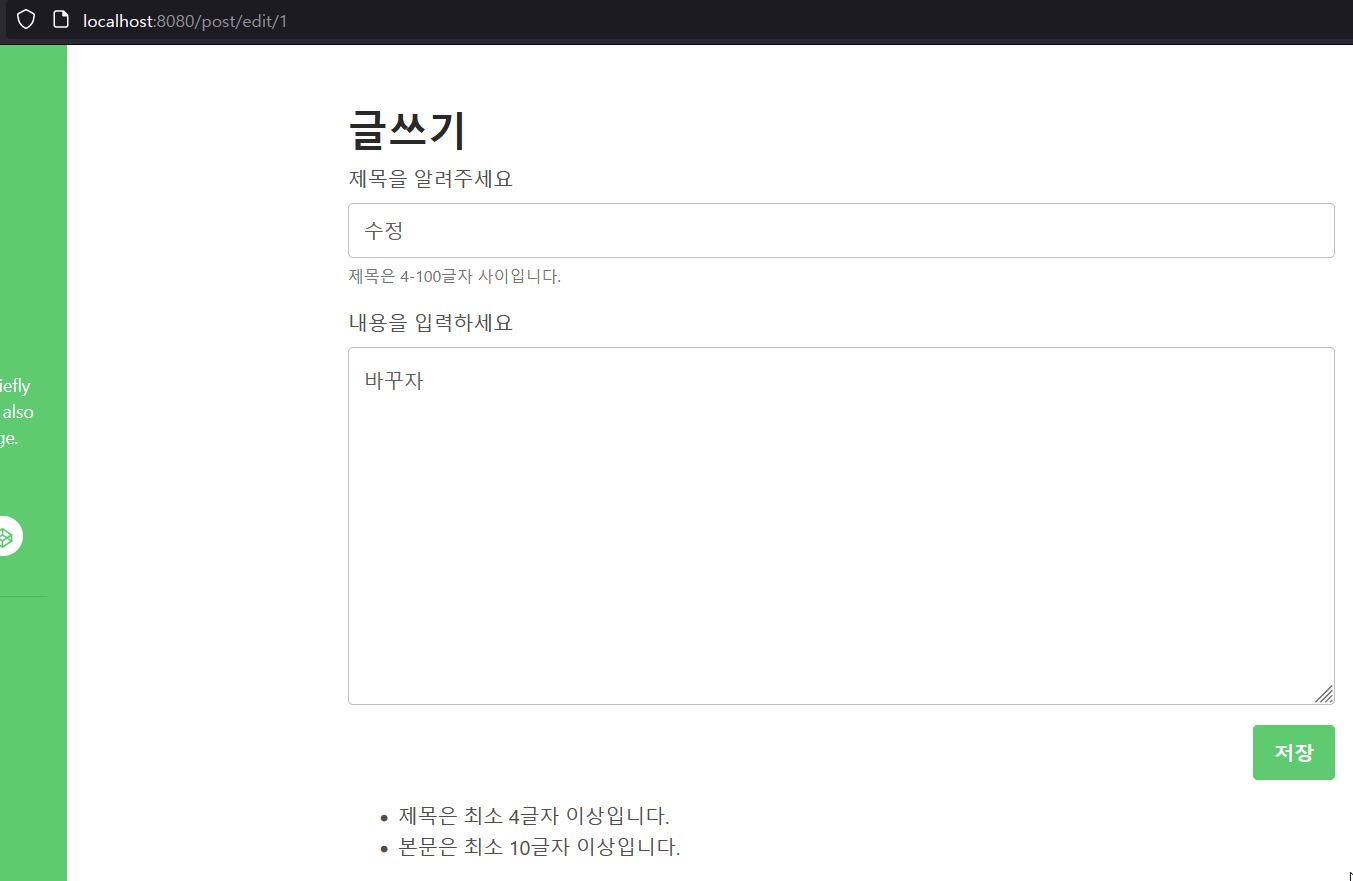Click the title input containing 수정
Screen dimensions: 1353x881
point(841,230)
